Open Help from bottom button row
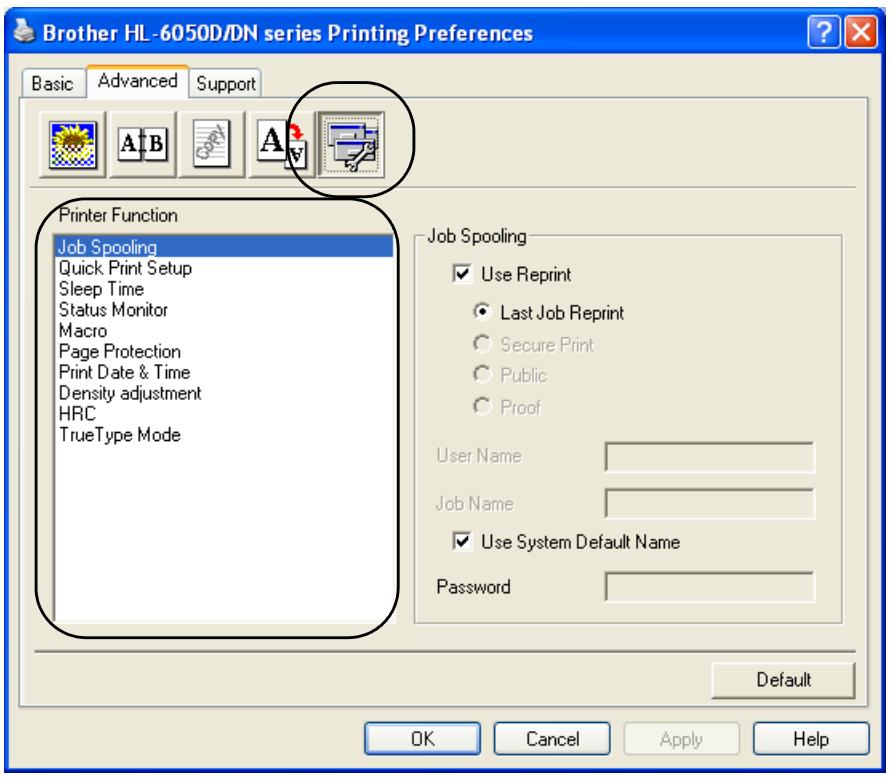 click(811, 739)
